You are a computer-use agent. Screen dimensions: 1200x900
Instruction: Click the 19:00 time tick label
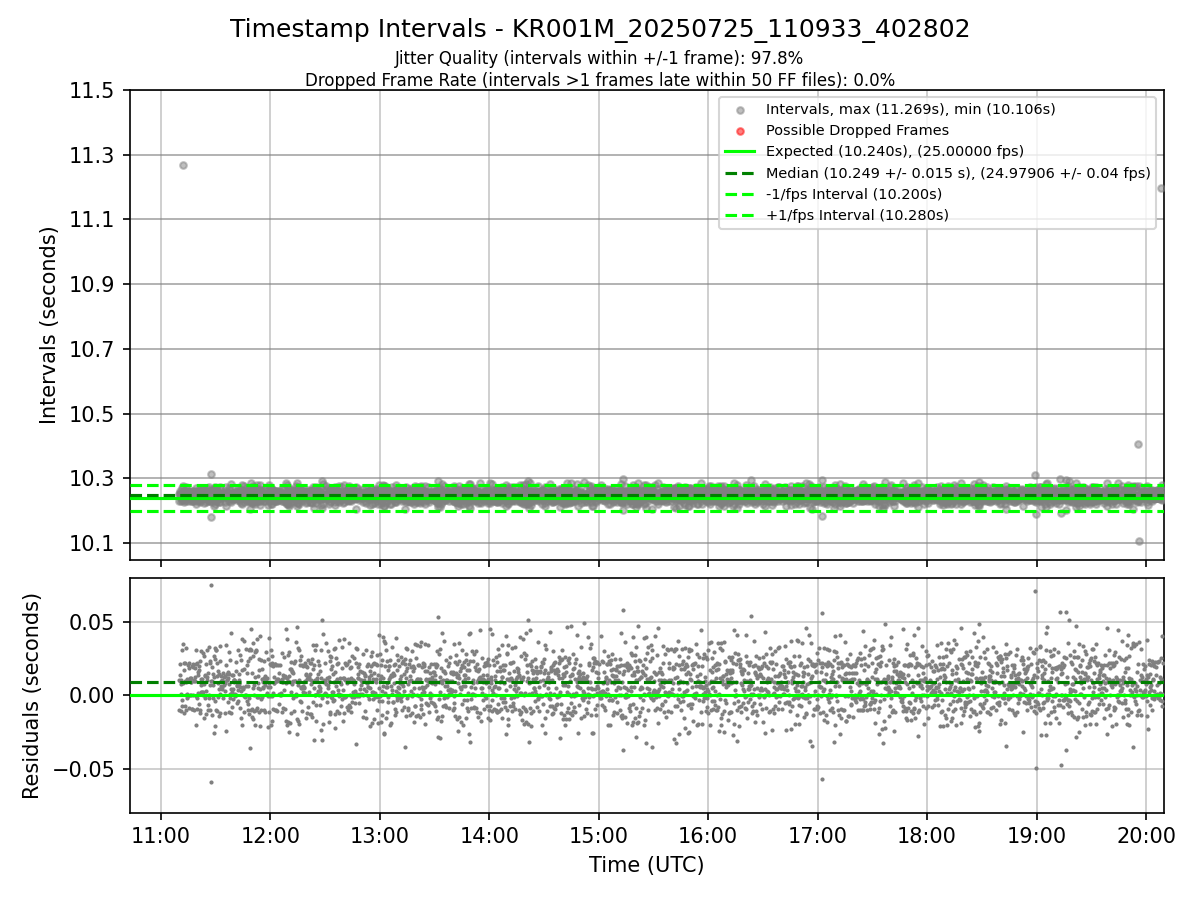point(1036,836)
